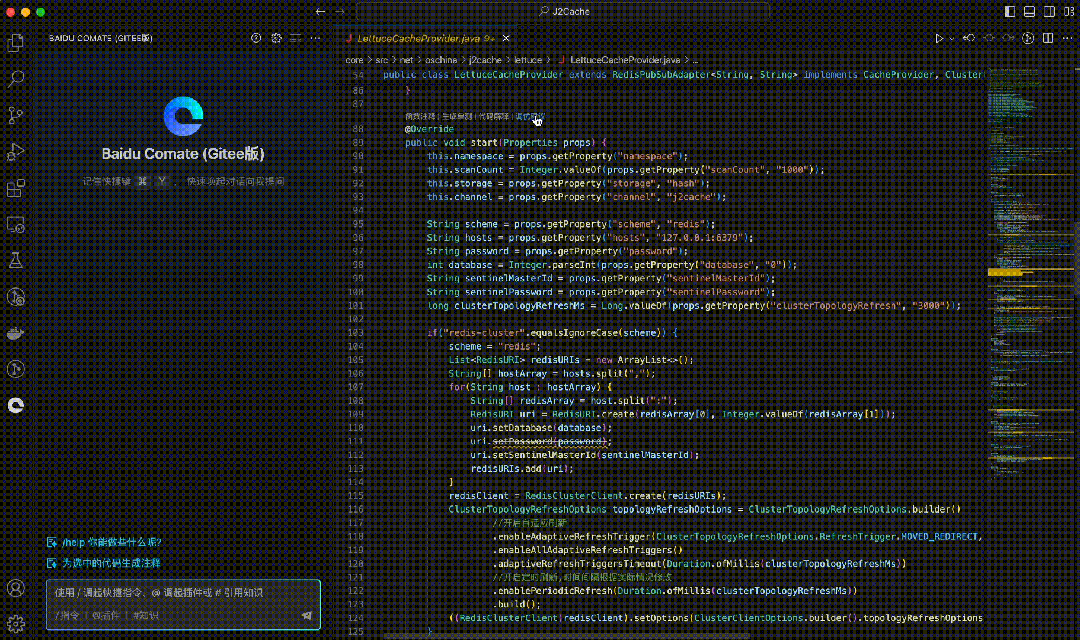Viewport: 1080px width, 640px height.
Task: Customize layout icon in title bar
Action: [1069, 12]
